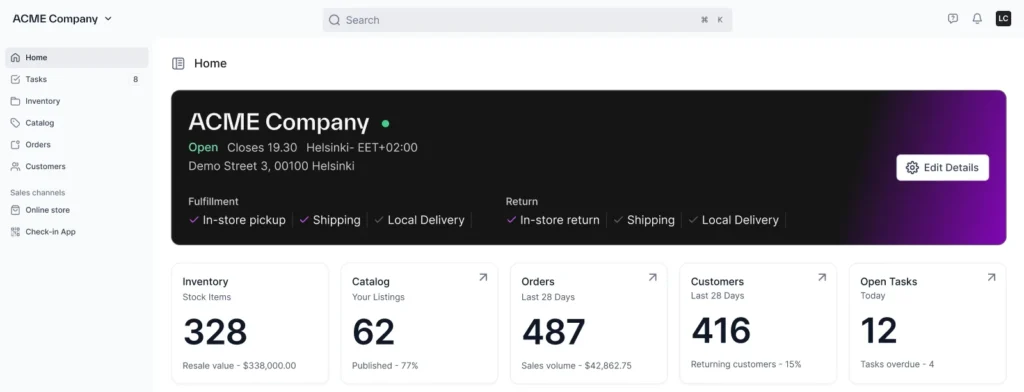Open Customers in sidebar
Image resolution: width=1024 pixels, height=392 pixels.
click(x=77, y=167)
